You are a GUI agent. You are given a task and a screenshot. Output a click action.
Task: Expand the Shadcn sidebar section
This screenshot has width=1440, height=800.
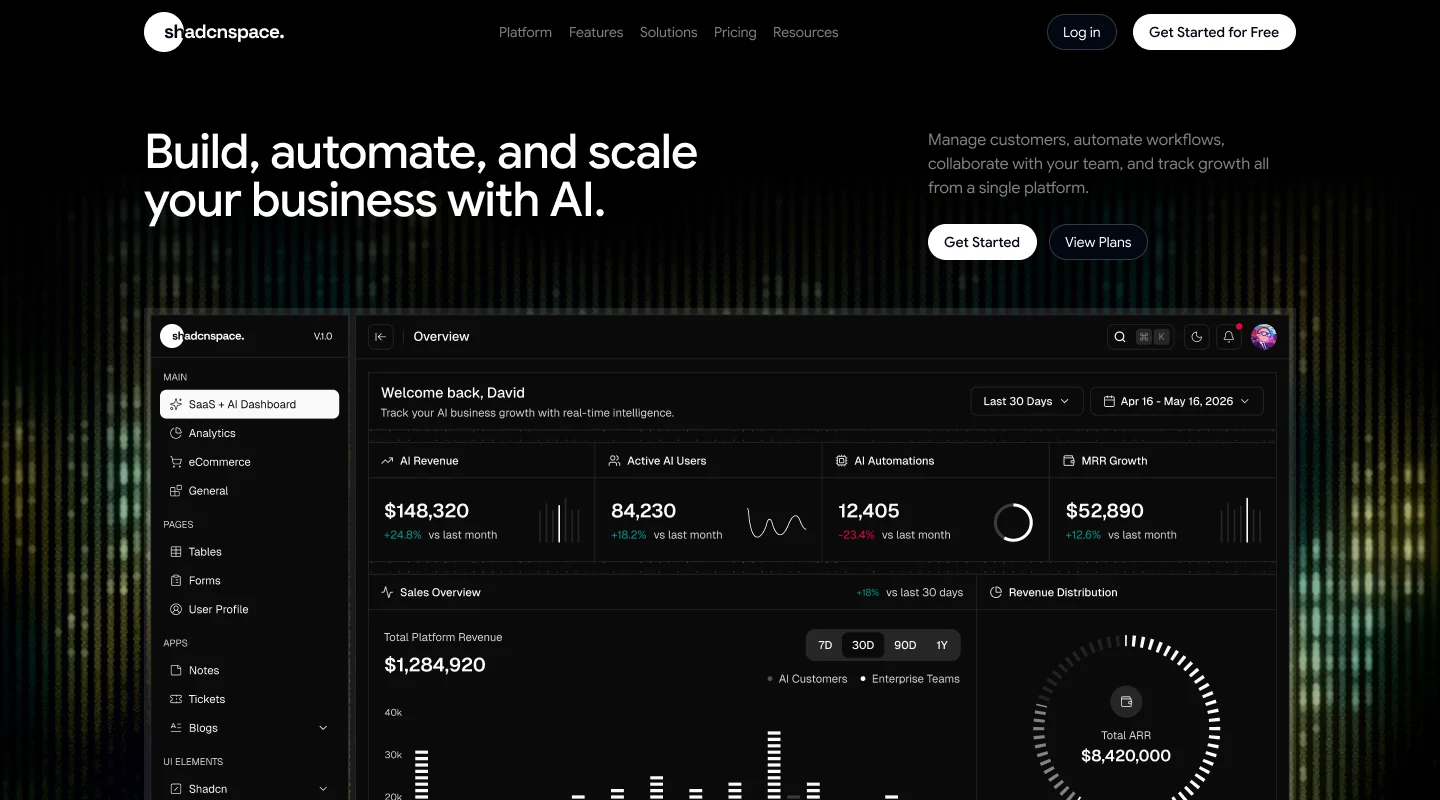point(250,789)
